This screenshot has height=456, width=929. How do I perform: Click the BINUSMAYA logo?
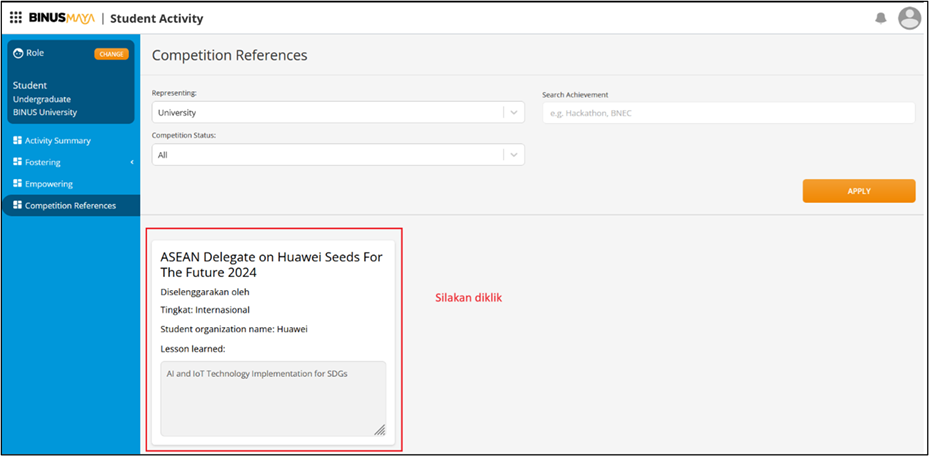pos(62,18)
